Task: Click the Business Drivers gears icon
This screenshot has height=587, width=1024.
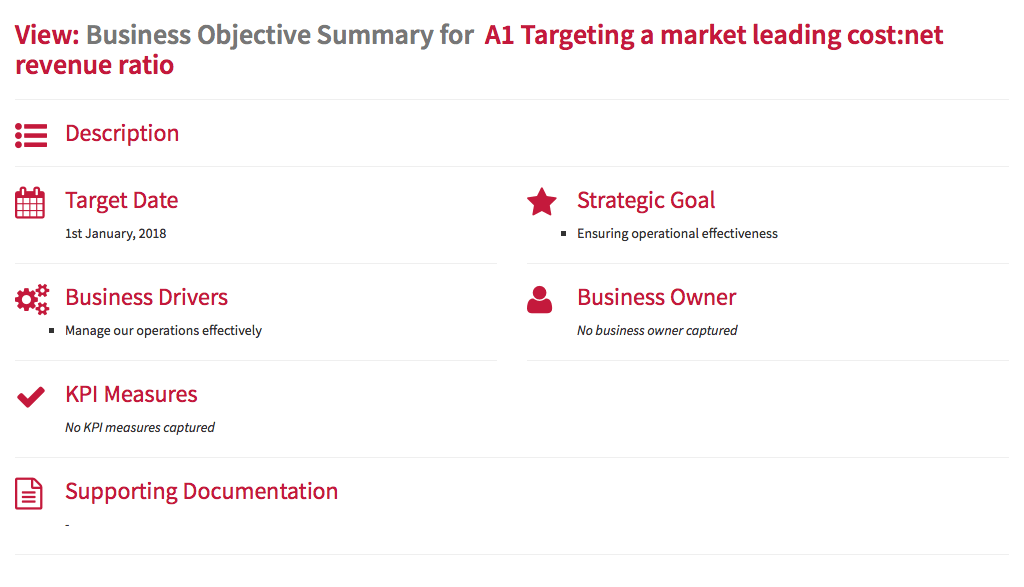Action: [32, 300]
